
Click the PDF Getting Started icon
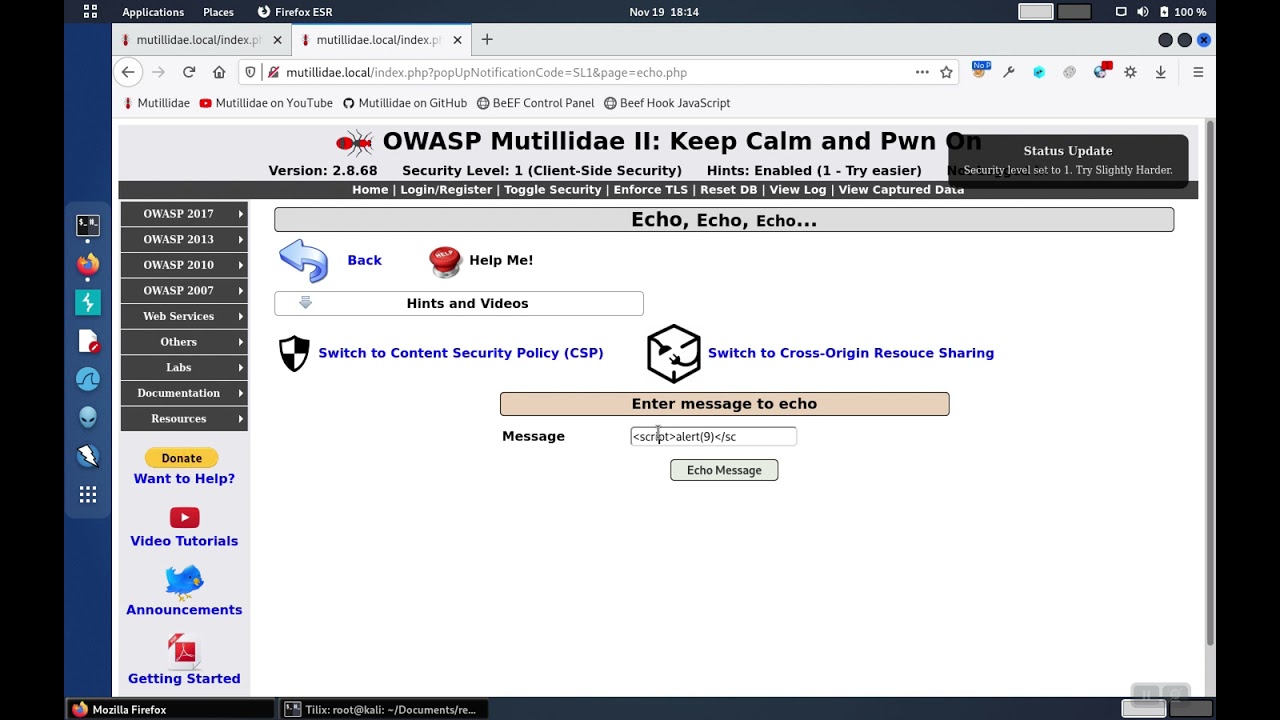tap(184, 650)
